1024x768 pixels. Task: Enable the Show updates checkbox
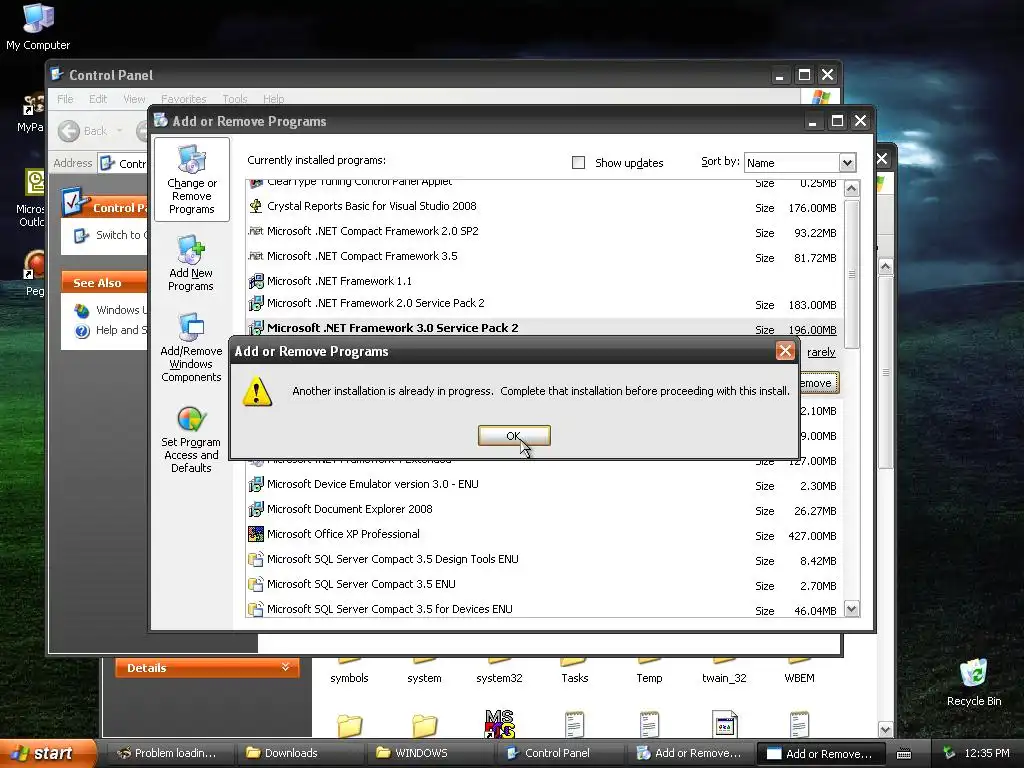pyautogui.click(x=578, y=163)
